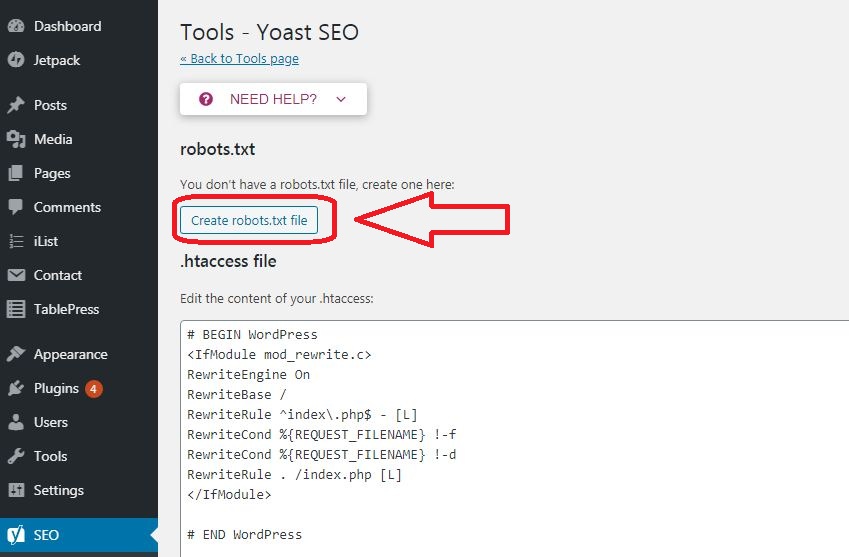Open the Contact menu item
Viewport: 849px width, 557px height.
pyautogui.click(x=79, y=275)
